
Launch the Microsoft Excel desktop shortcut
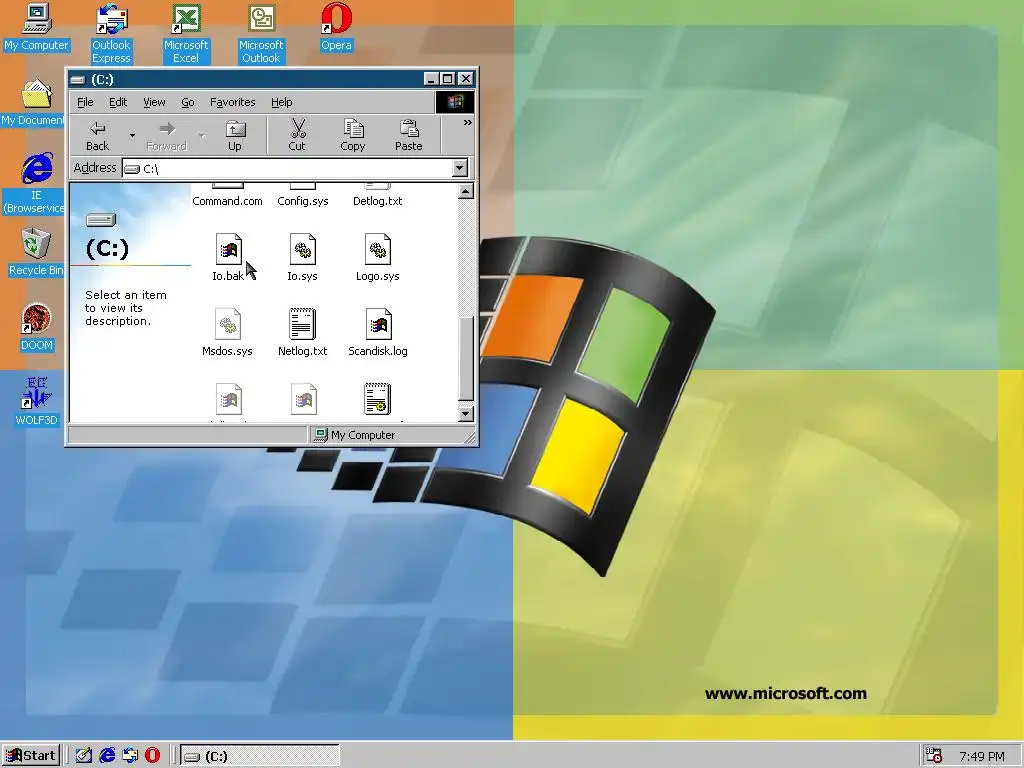[186, 33]
